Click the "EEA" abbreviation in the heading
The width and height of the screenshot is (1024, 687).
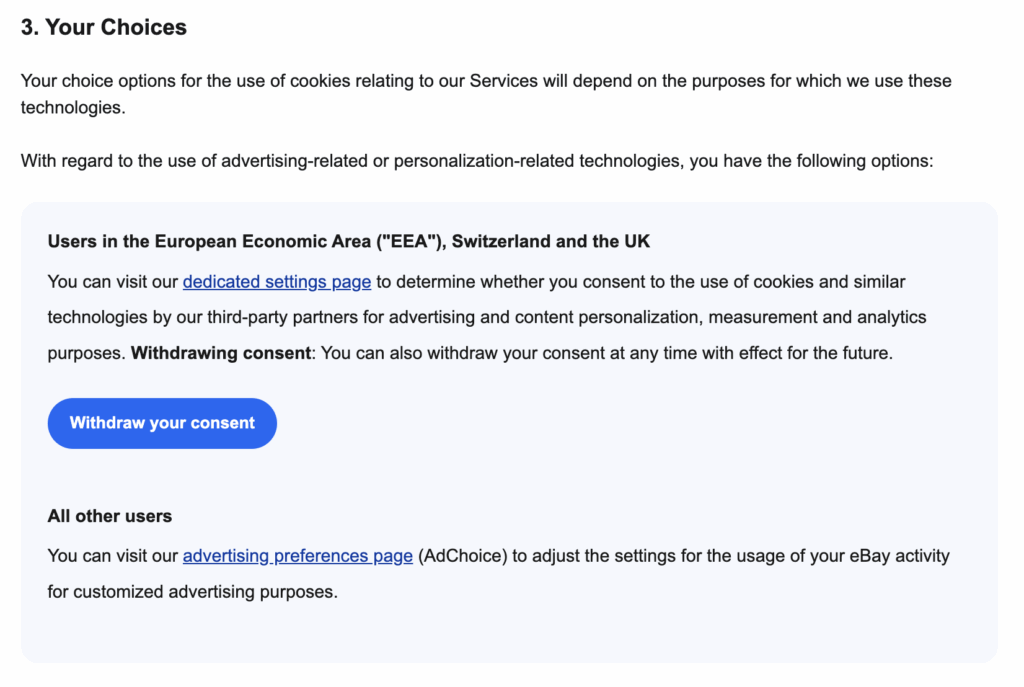412,242
